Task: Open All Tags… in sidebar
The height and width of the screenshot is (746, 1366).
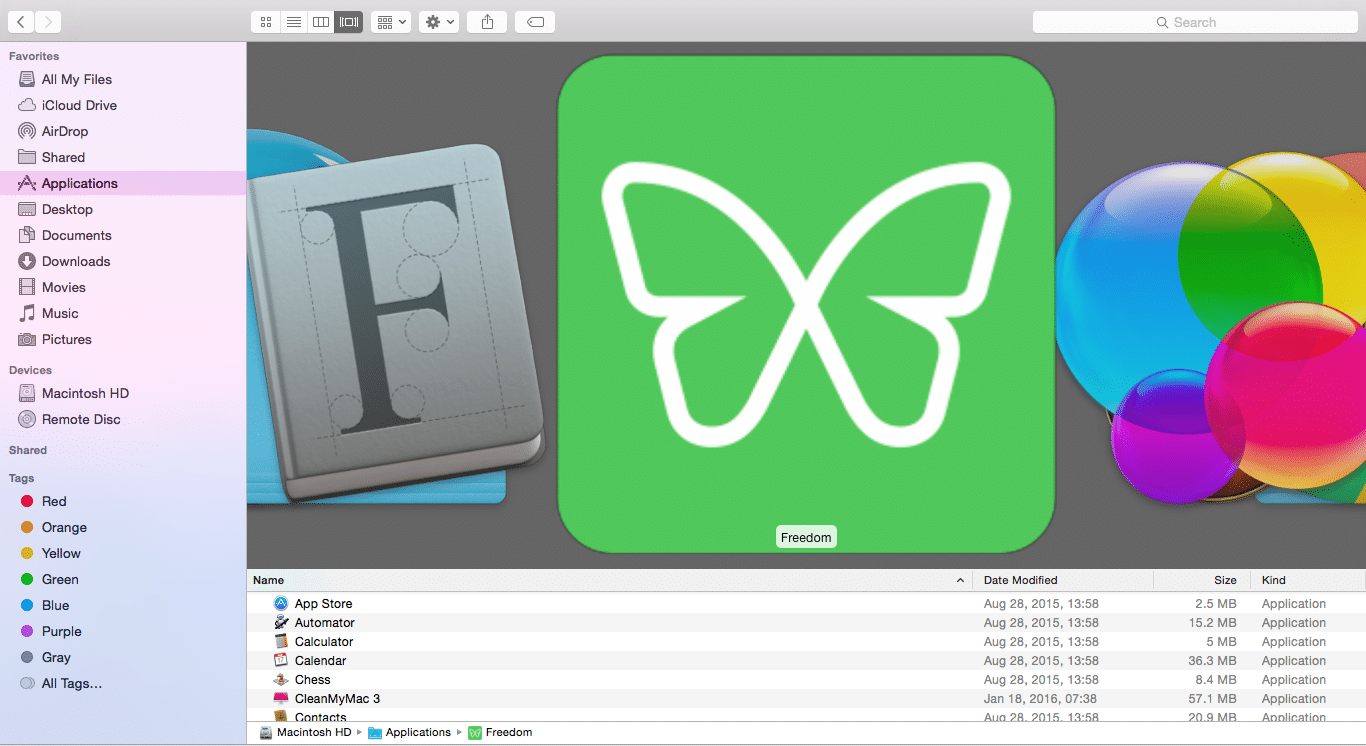Action: (x=123, y=683)
